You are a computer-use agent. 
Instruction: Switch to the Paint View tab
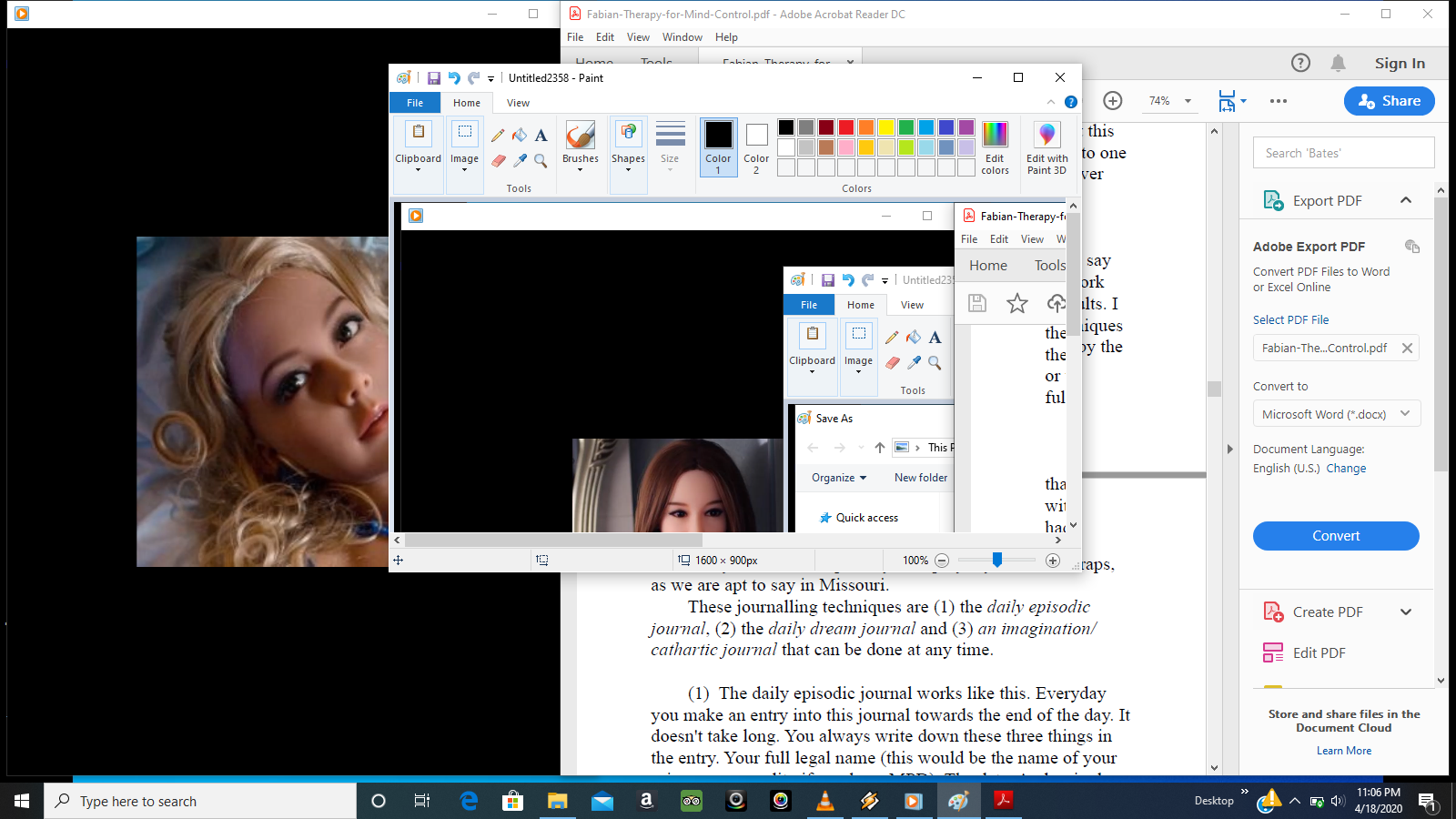[518, 103]
